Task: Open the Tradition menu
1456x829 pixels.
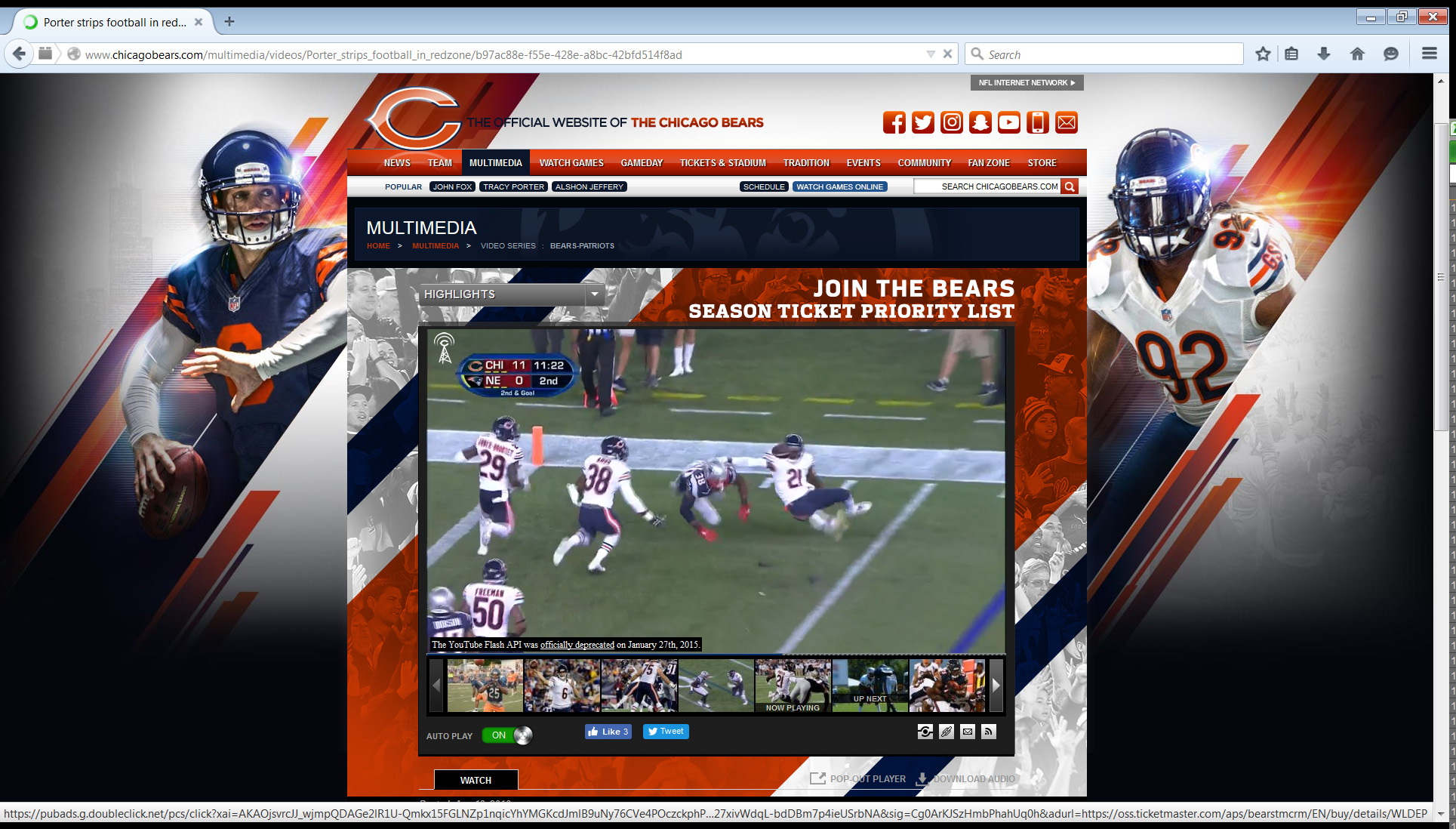Action: click(x=806, y=163)
